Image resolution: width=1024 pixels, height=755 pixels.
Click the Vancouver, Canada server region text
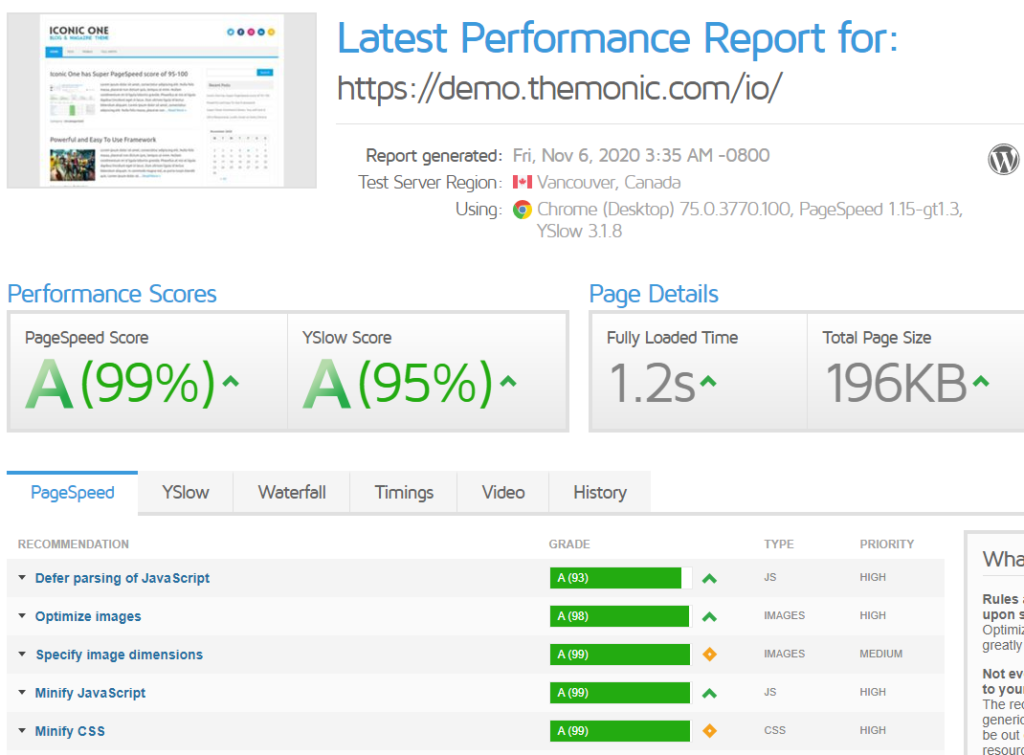(x=609, y=182)
